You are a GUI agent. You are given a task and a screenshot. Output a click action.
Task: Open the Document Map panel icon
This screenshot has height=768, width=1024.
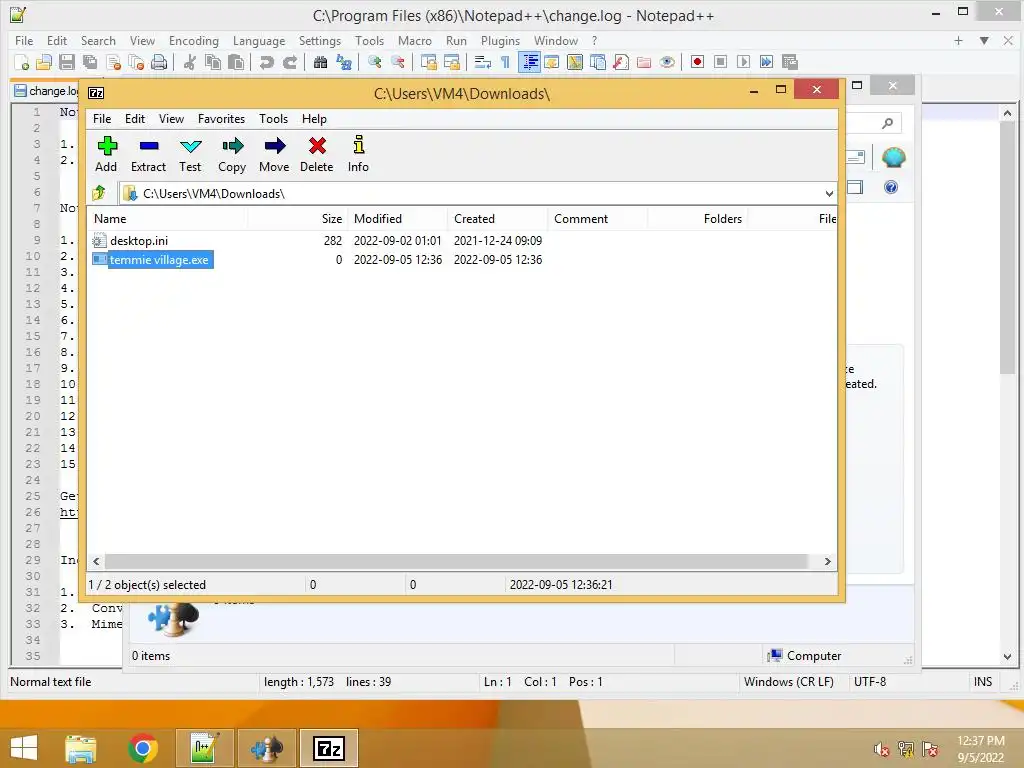575,62
